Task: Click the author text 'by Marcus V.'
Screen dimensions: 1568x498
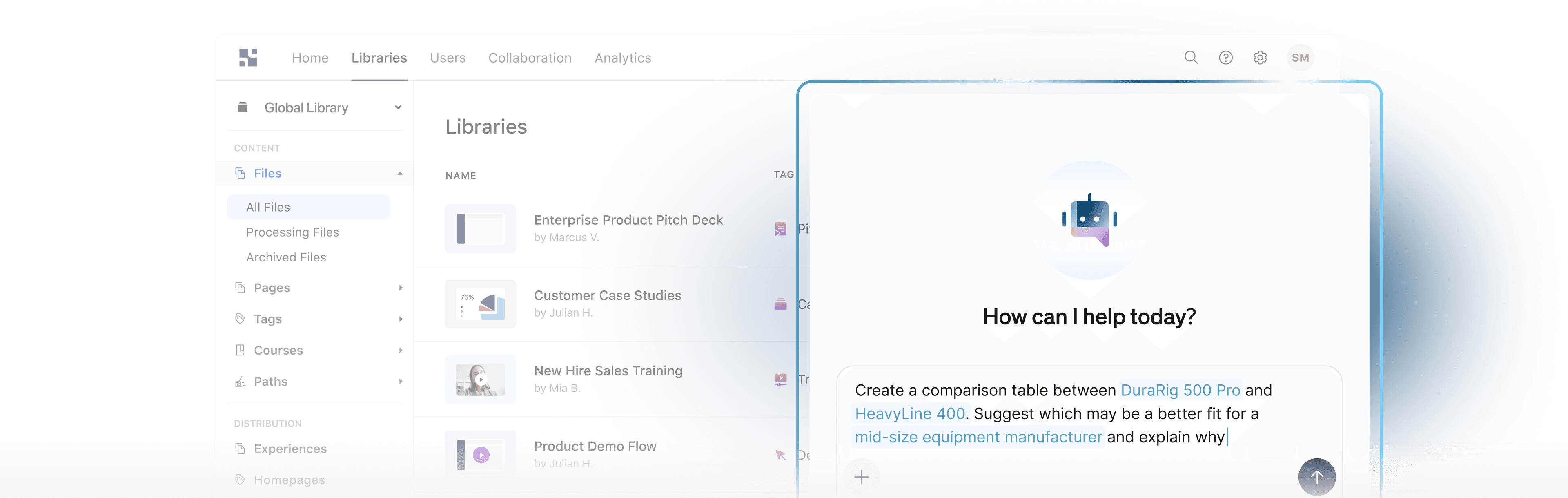Action: click(566, 237)
